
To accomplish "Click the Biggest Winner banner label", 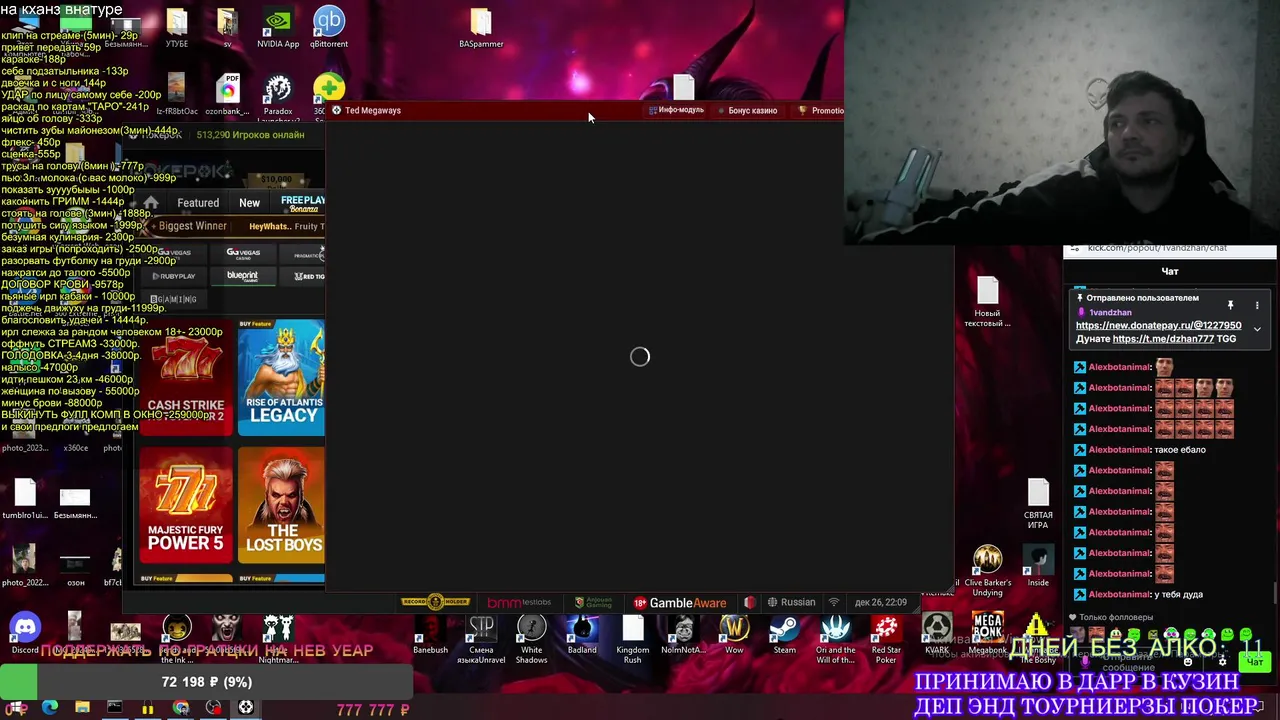I will [192, 226].
